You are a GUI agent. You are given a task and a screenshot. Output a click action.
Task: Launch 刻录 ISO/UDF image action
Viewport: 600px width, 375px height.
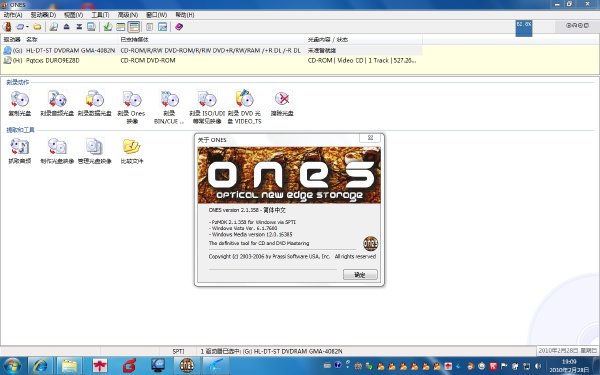click(x=207, y=107)
